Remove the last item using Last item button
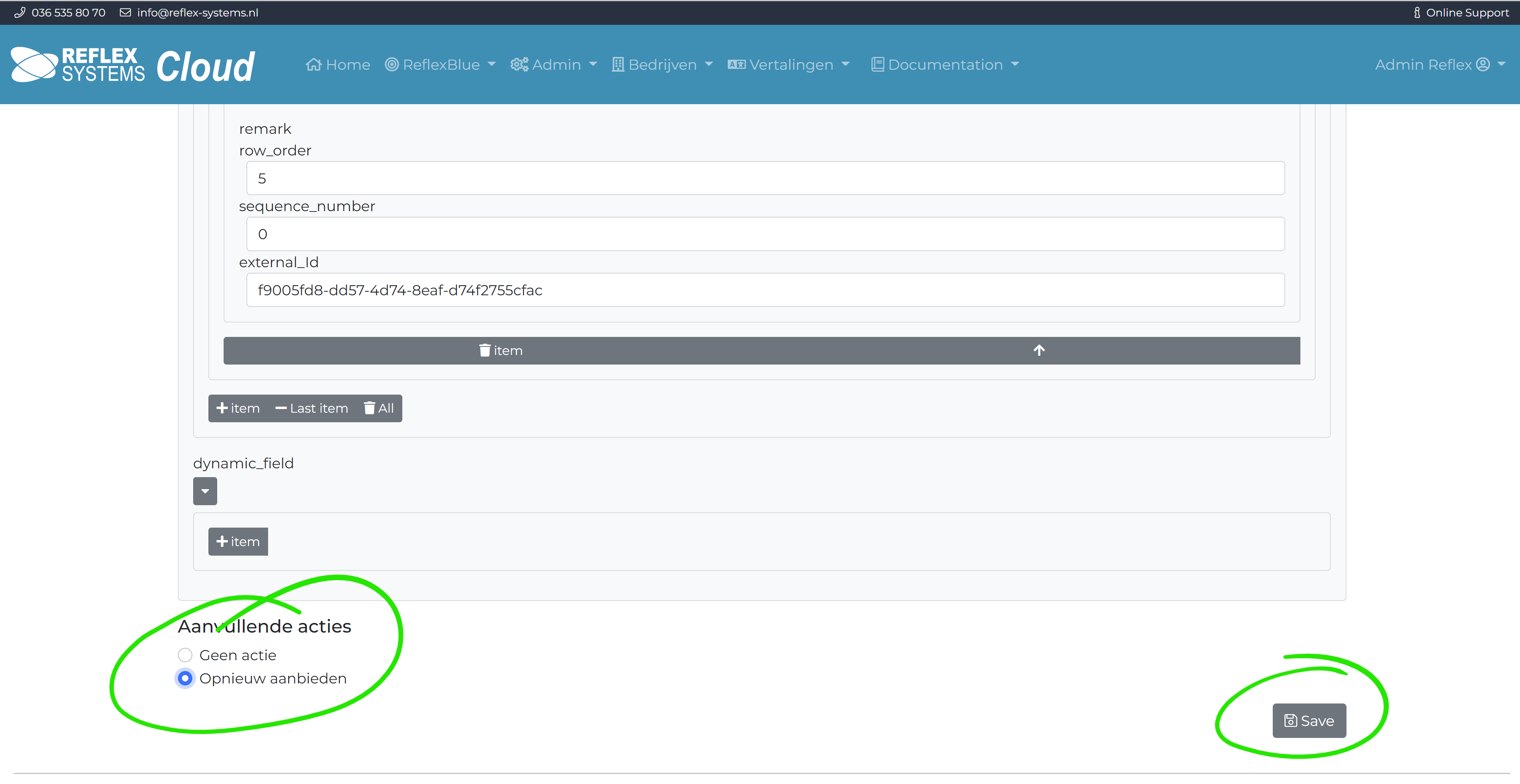Viewport: 1520px width, 784px height. pyautogui.click(x=311, y=408)
